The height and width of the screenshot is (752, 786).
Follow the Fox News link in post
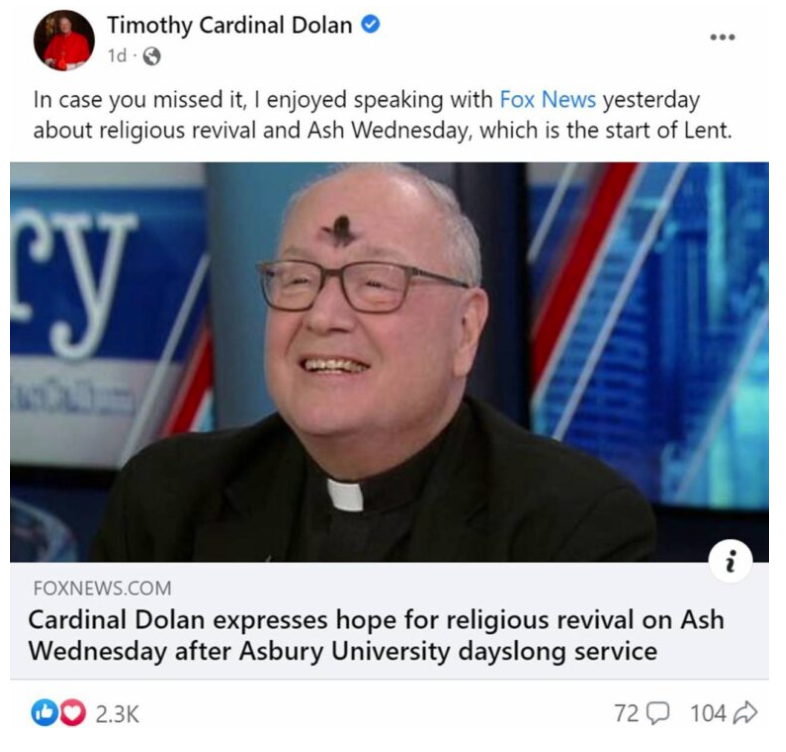548,99
